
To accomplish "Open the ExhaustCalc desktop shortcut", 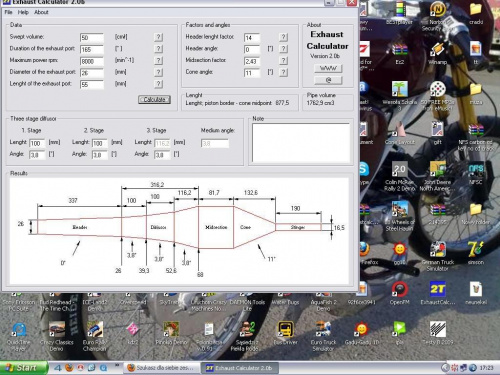I will [x=437, y=293].
